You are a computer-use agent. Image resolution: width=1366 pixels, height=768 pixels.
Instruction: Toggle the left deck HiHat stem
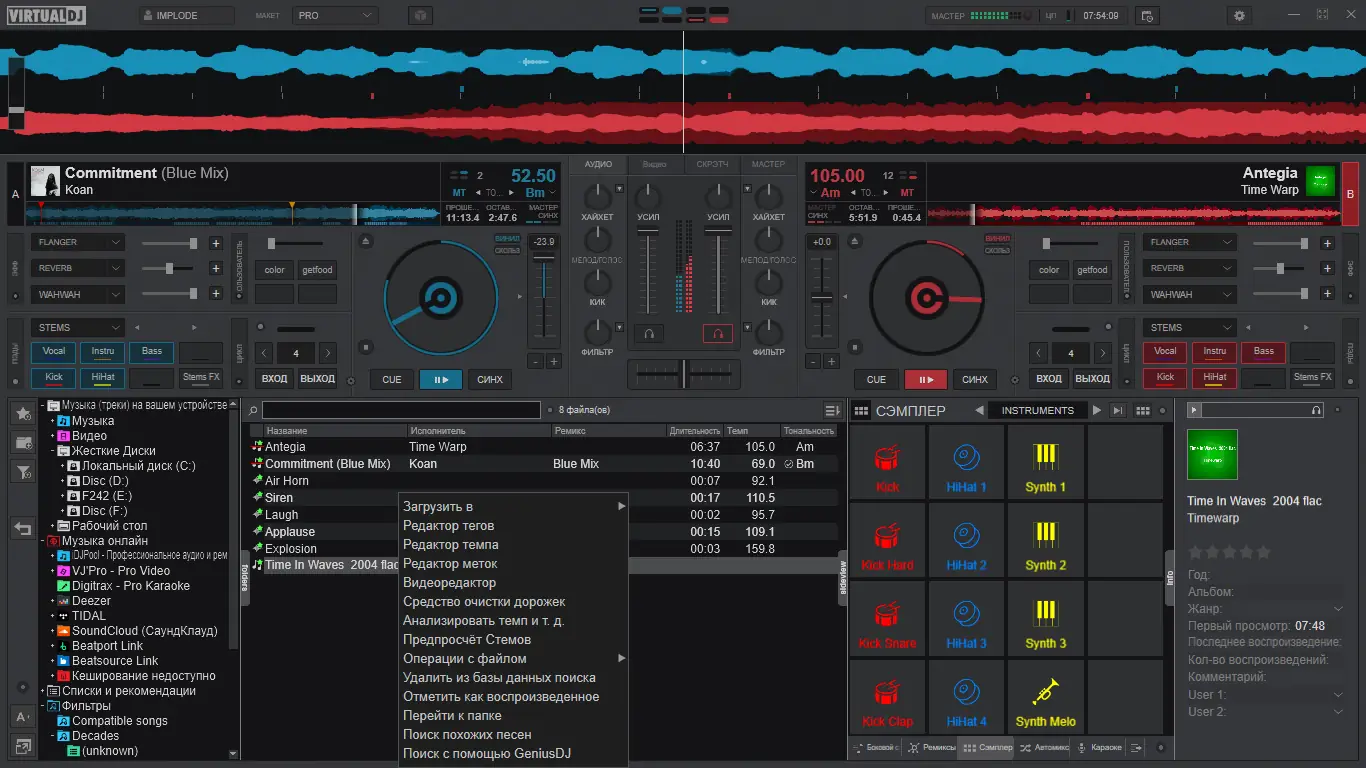pyautogui.click(x=102, y=378)
